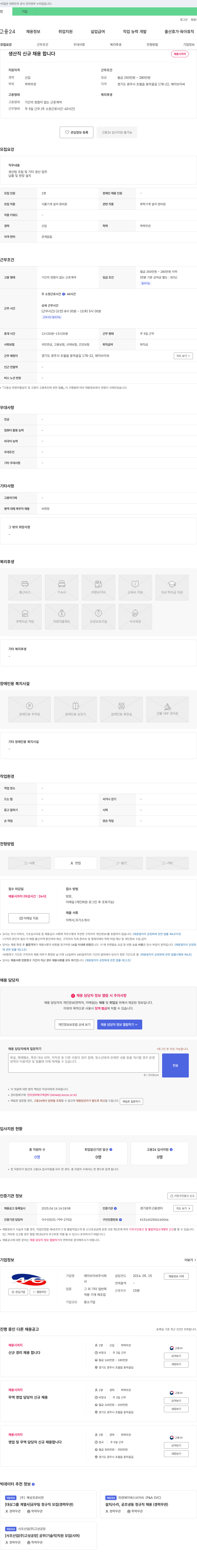Click the 고용24 입사지원 불가능 button

click(117, 132)
